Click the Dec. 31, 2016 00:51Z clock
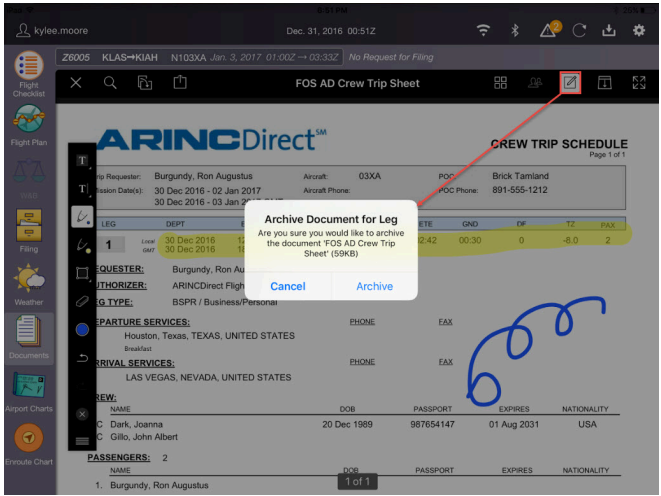The image size is (661, 496). pyautogui.click(x=331, y=31)
